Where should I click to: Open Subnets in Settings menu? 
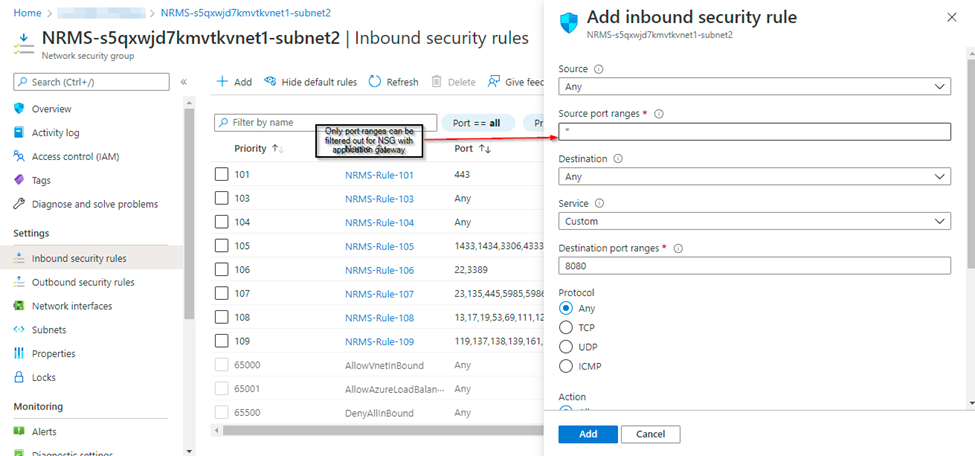tap(51, 330)
